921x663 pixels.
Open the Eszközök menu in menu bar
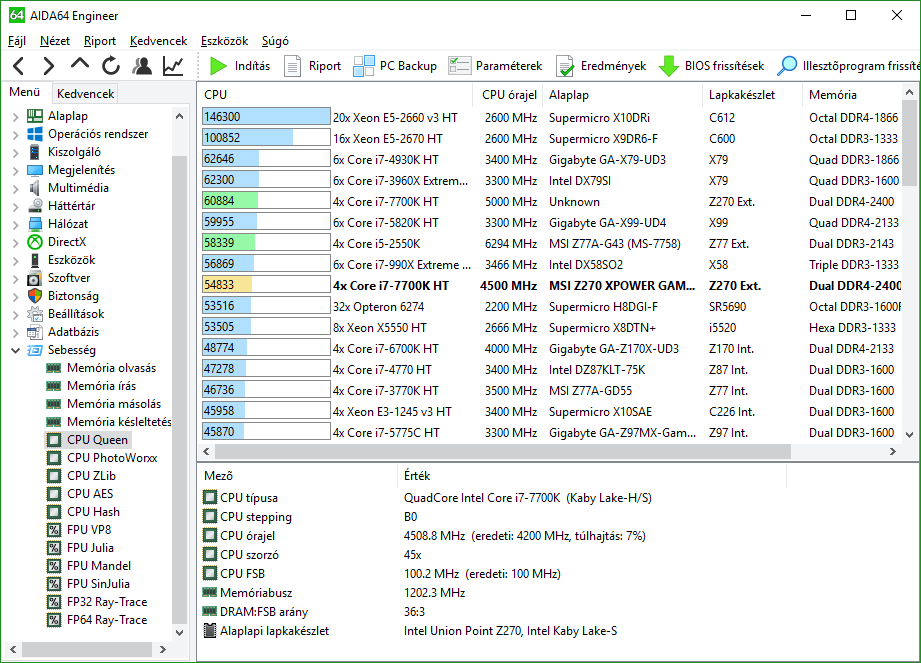pyautogui.click(x=224, y=41)
